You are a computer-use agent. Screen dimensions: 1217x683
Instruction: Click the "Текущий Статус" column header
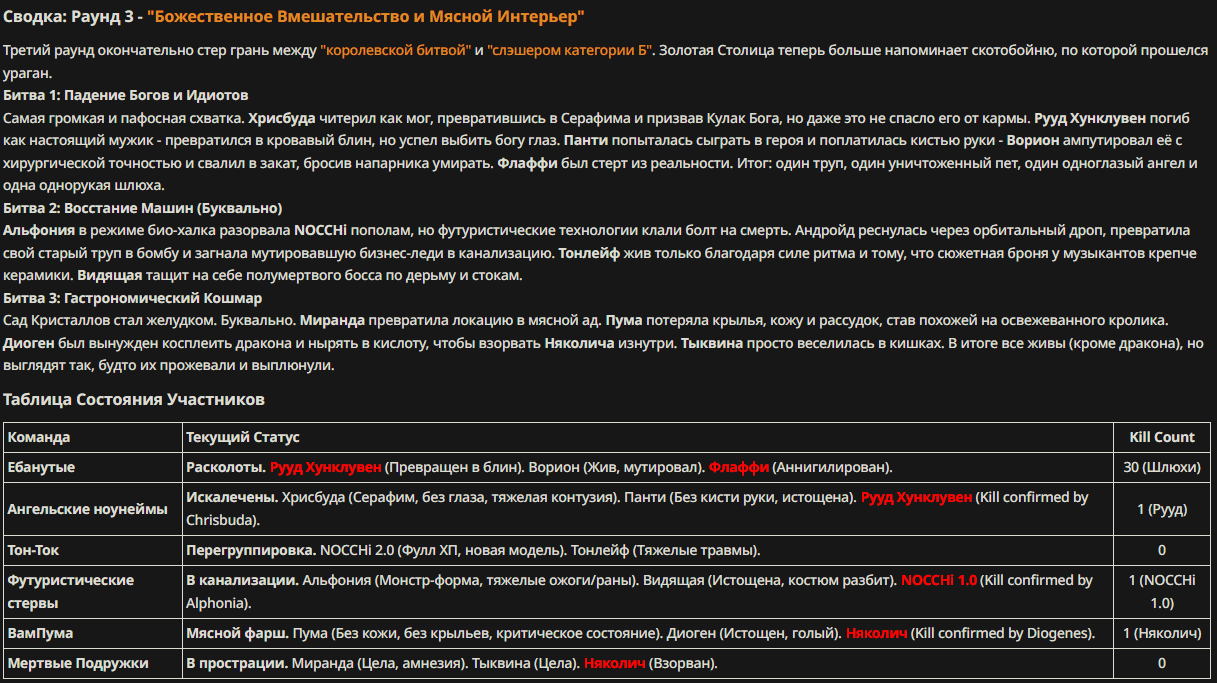coord(648,437)
